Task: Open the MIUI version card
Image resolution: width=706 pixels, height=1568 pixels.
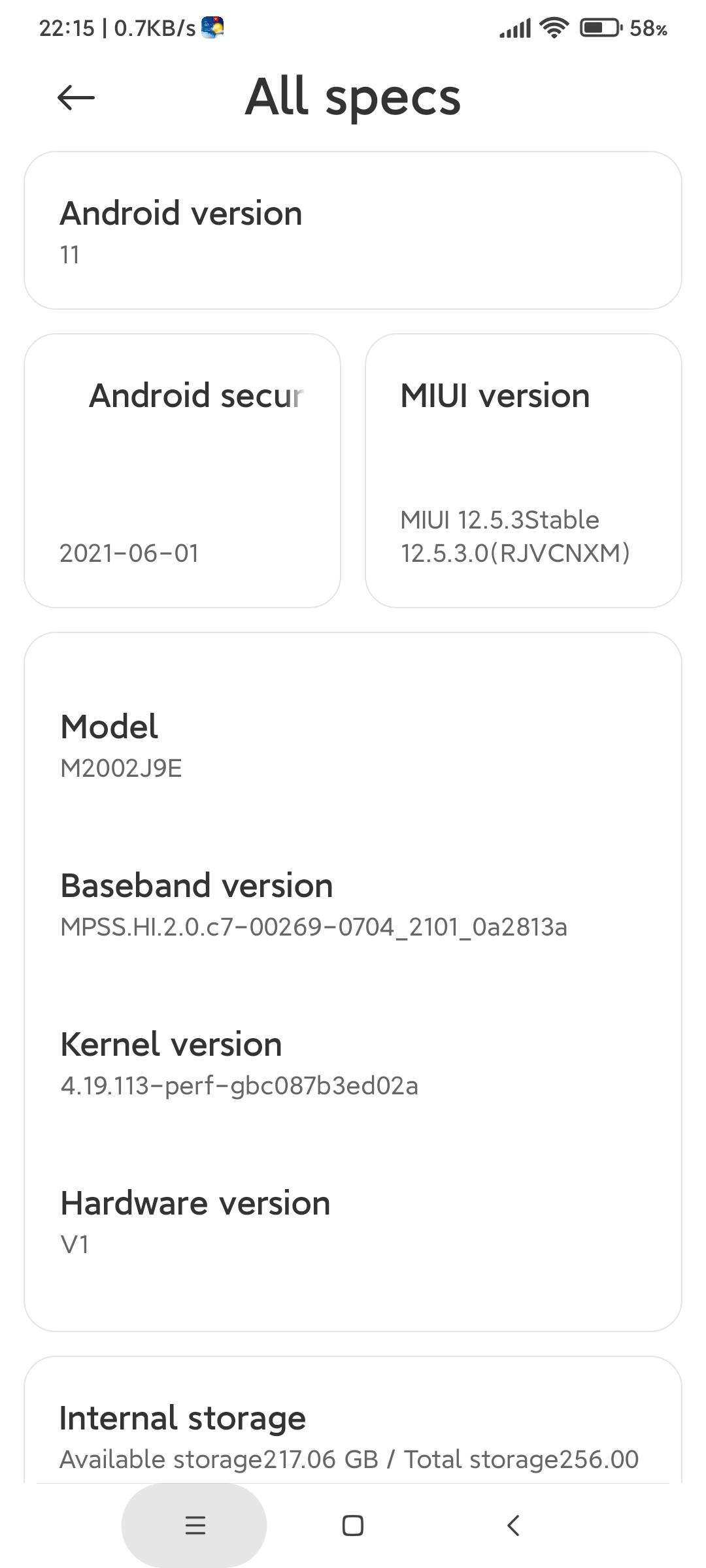Action: [x=524, y=470]
